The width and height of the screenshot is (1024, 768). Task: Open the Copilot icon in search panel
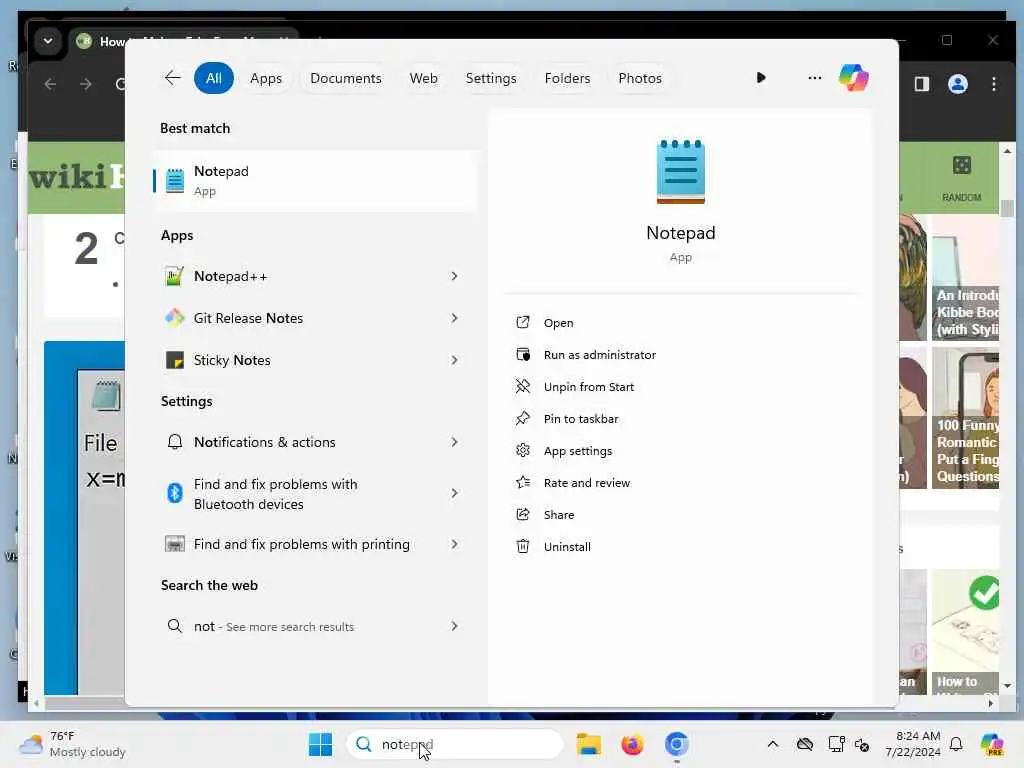pos(854,78)
